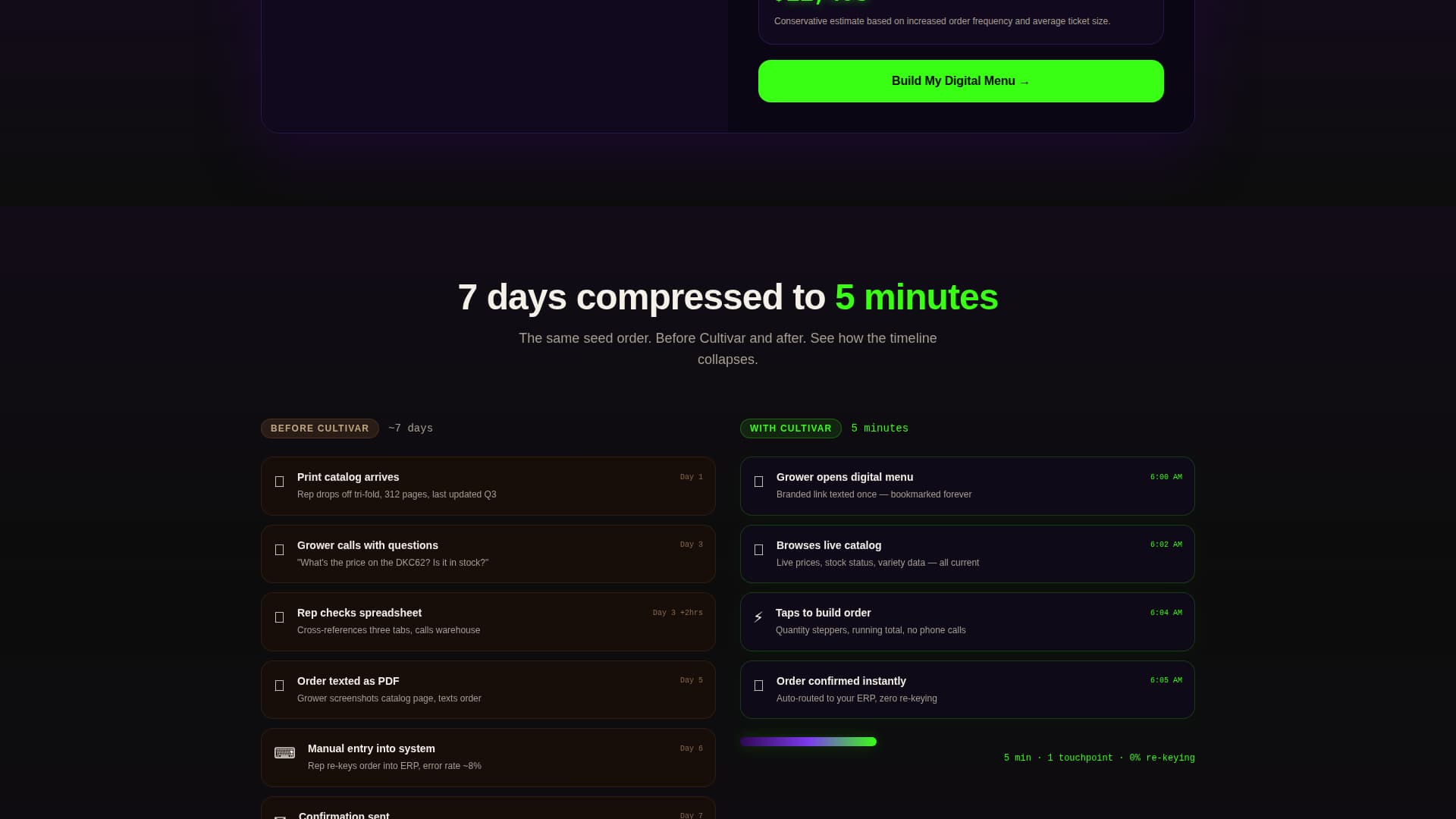Screen dimensions: 1456x819
Task: Select the 'What's the price on the DKC62?' quote
Action: pos(393,563)
